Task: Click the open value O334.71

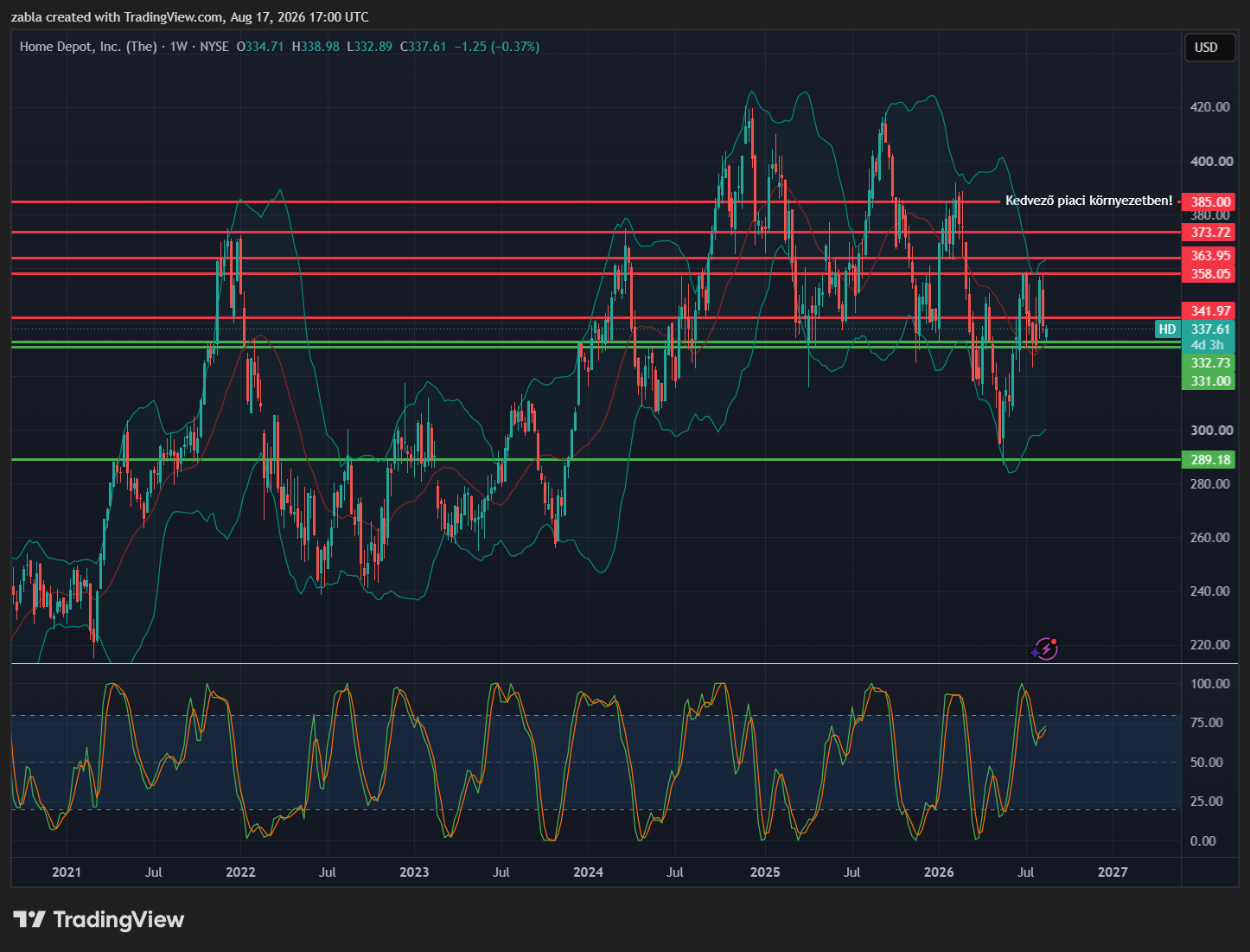Action: (260, 47)
